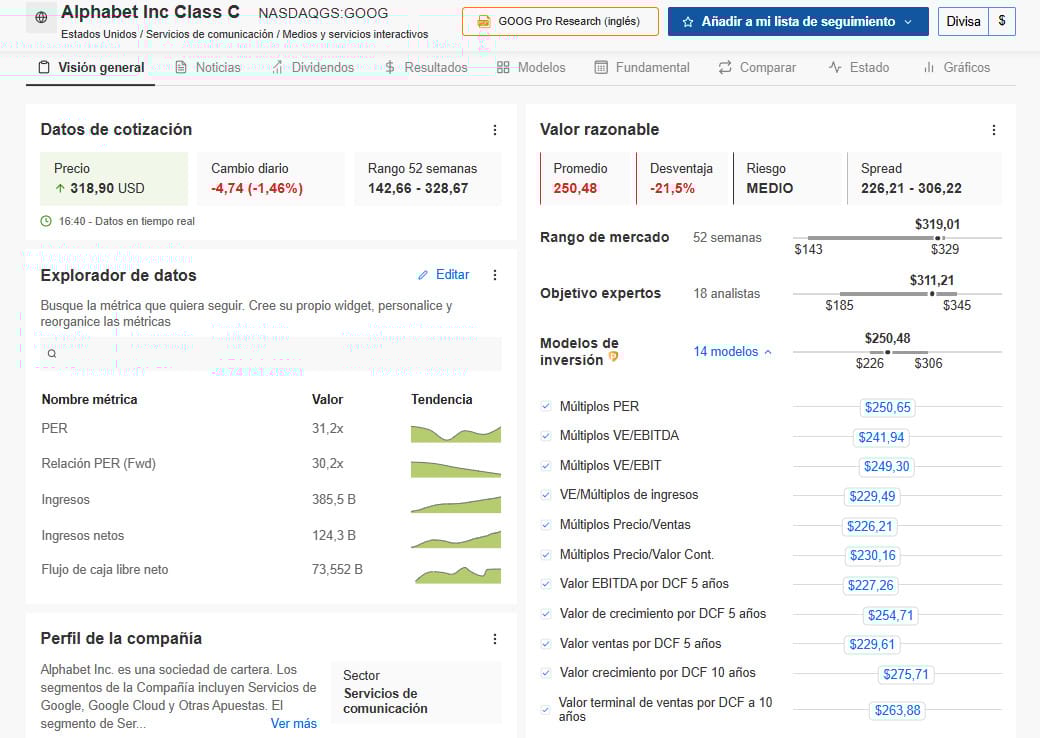Click the globe icon beside Alphabet Inc
Image resolution: width=1040 pixels, height=738 pixels.
[x=41, y=17]
